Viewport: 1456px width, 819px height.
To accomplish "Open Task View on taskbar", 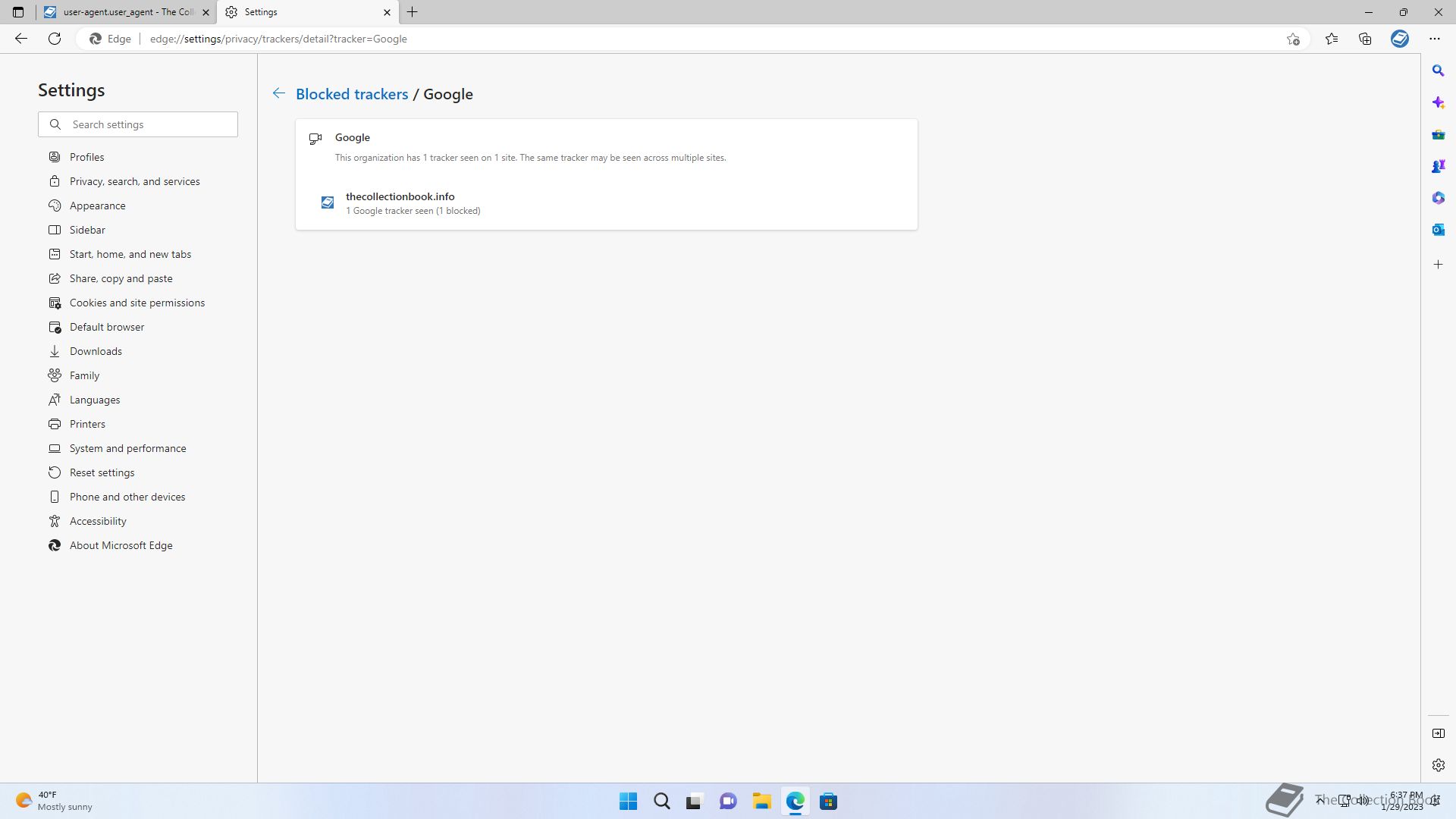I will click(x=695, y=801).
